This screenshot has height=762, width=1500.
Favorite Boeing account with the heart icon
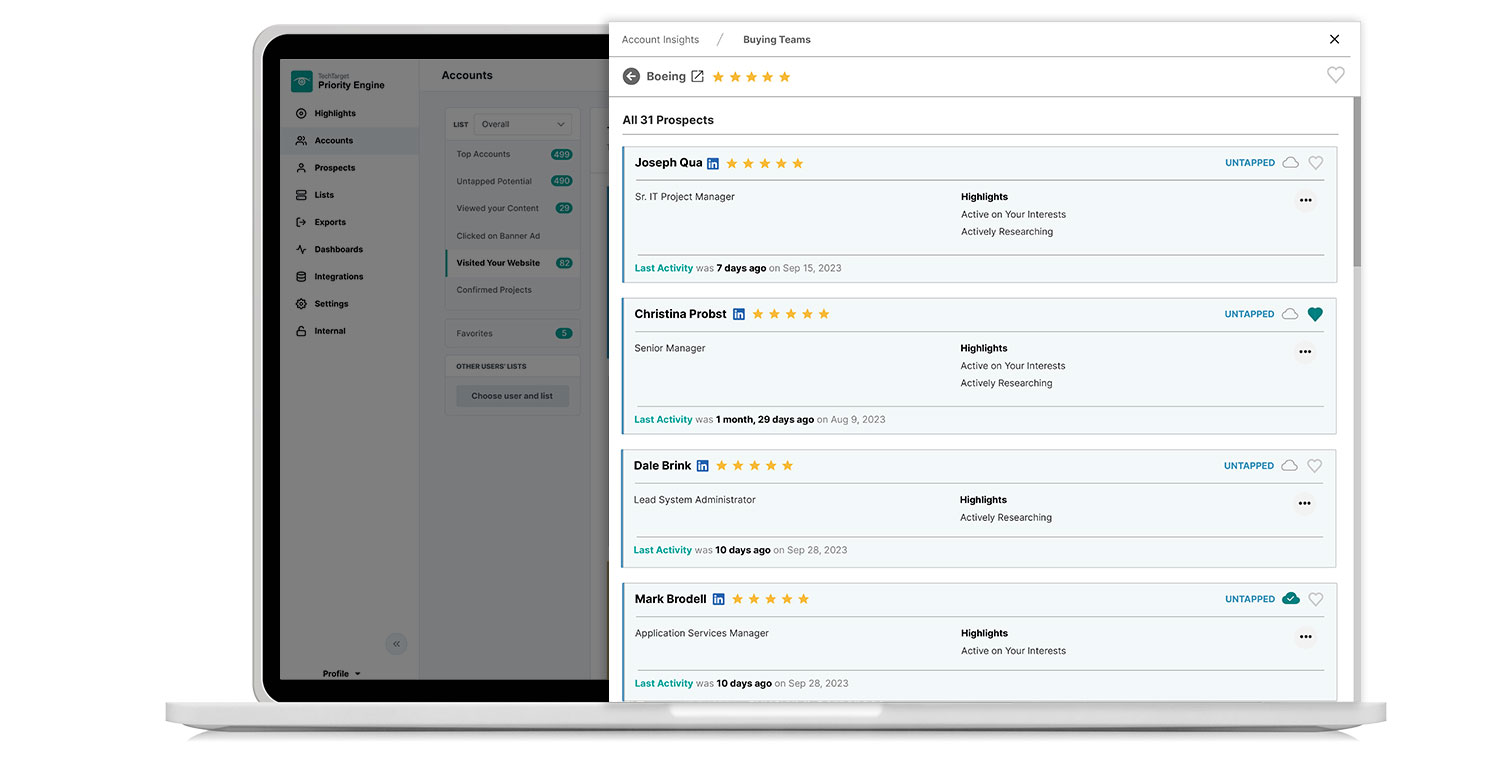click(1335, 75)
